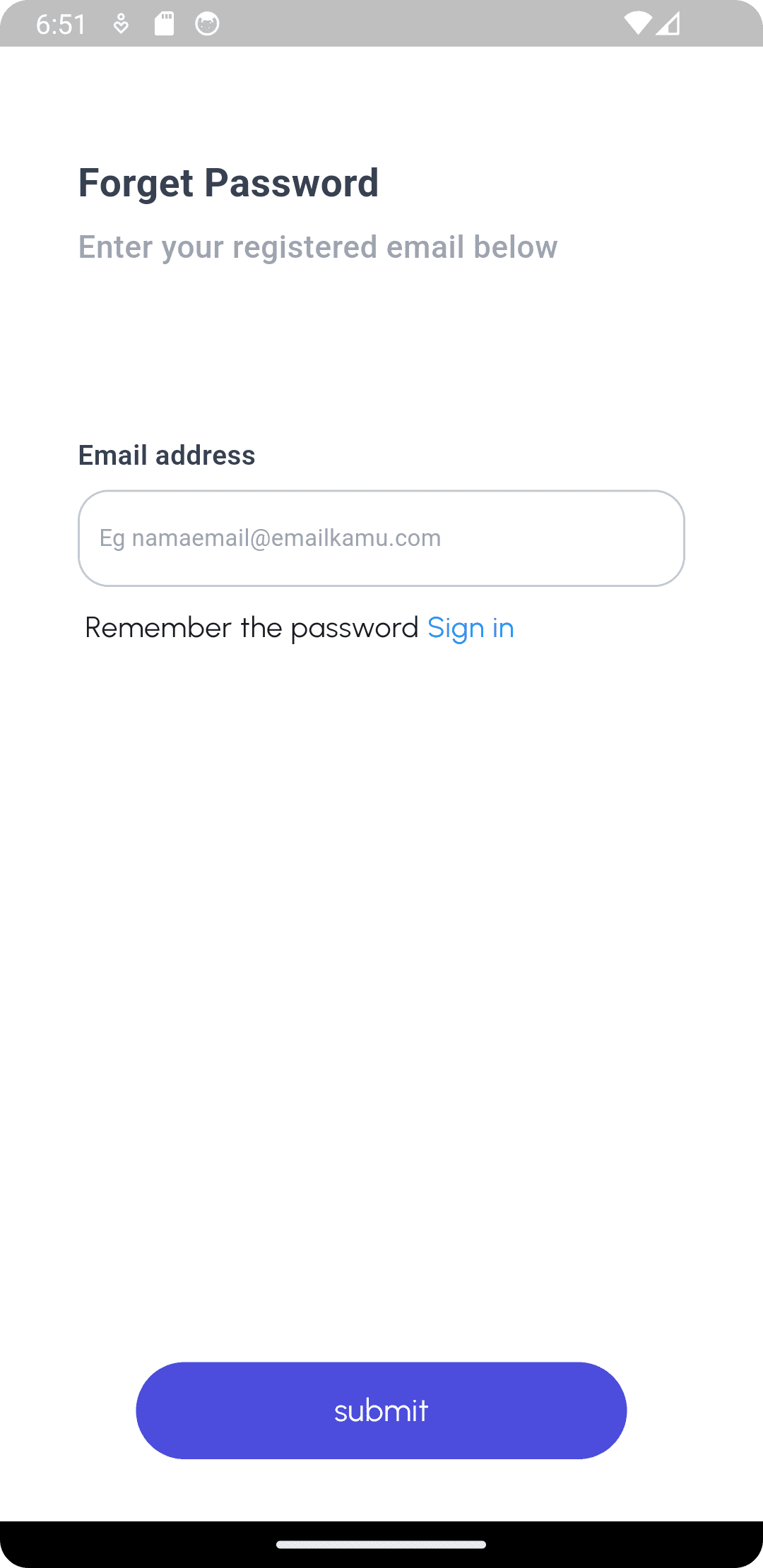Tap 'Enter your registered email below' subtitle
Screen dimensions: 763x1568
tap(318, 247)
